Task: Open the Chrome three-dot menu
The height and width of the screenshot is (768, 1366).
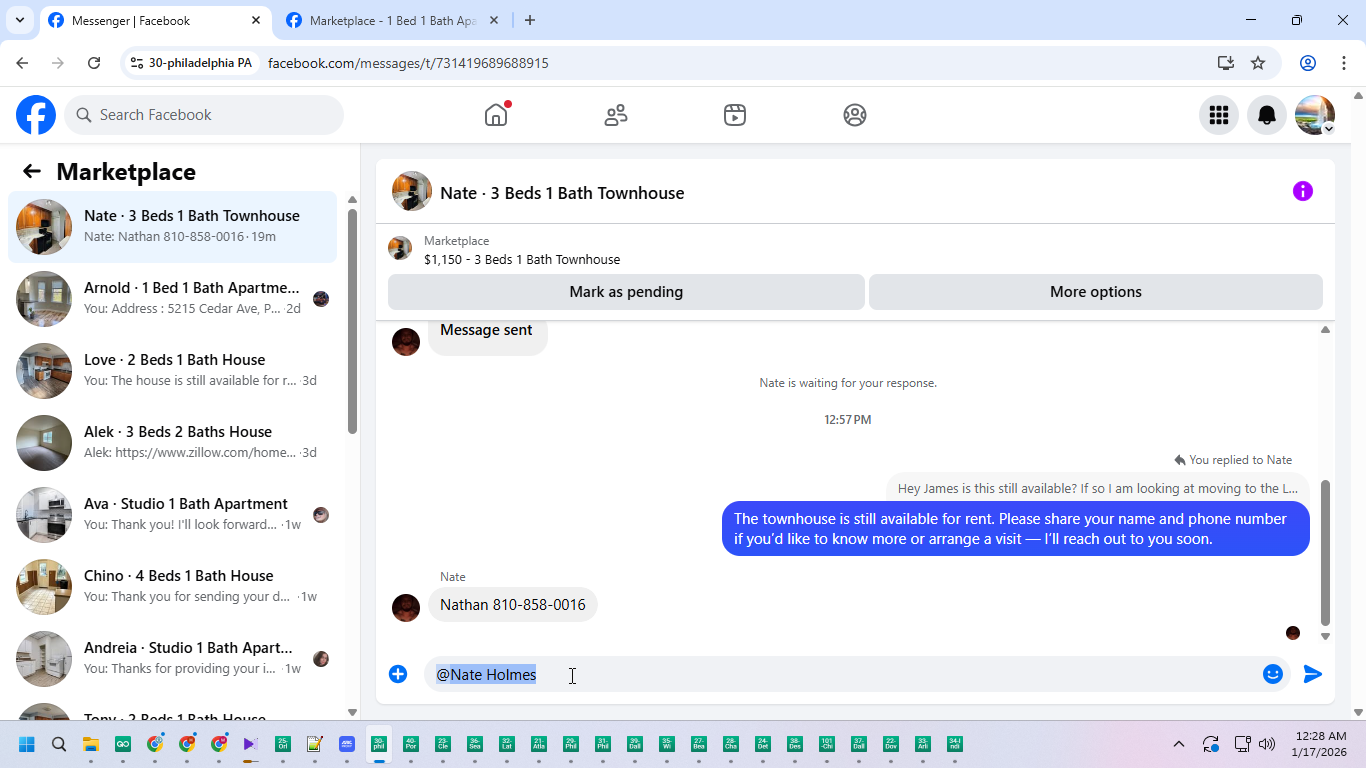Action: pyautogui.click(x=1343, y=63)
